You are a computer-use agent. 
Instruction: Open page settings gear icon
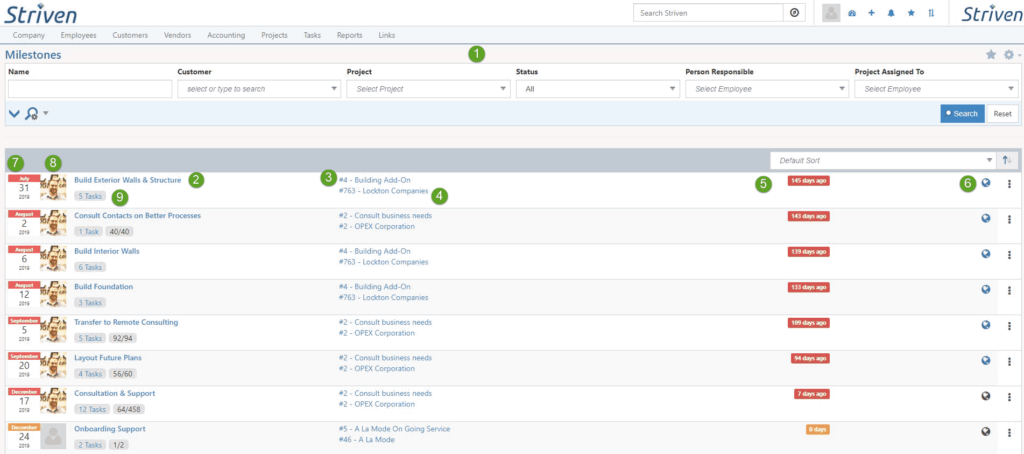1009,55
